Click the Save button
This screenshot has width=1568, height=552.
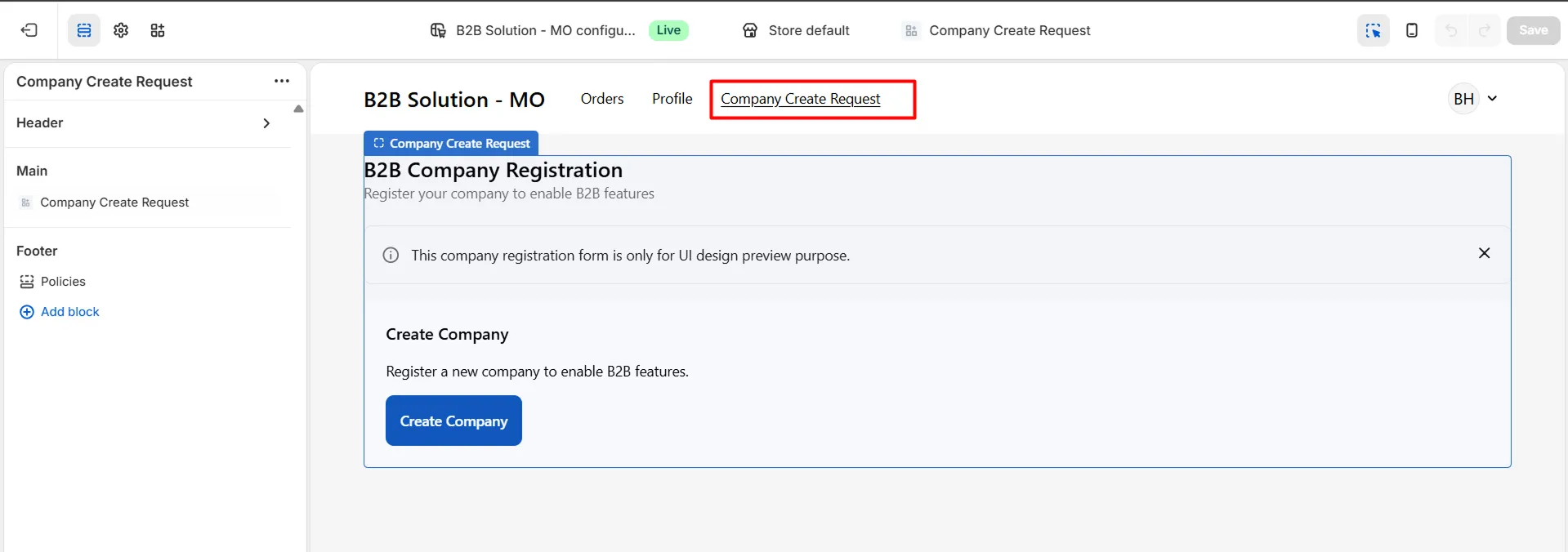click(1534, 30)
